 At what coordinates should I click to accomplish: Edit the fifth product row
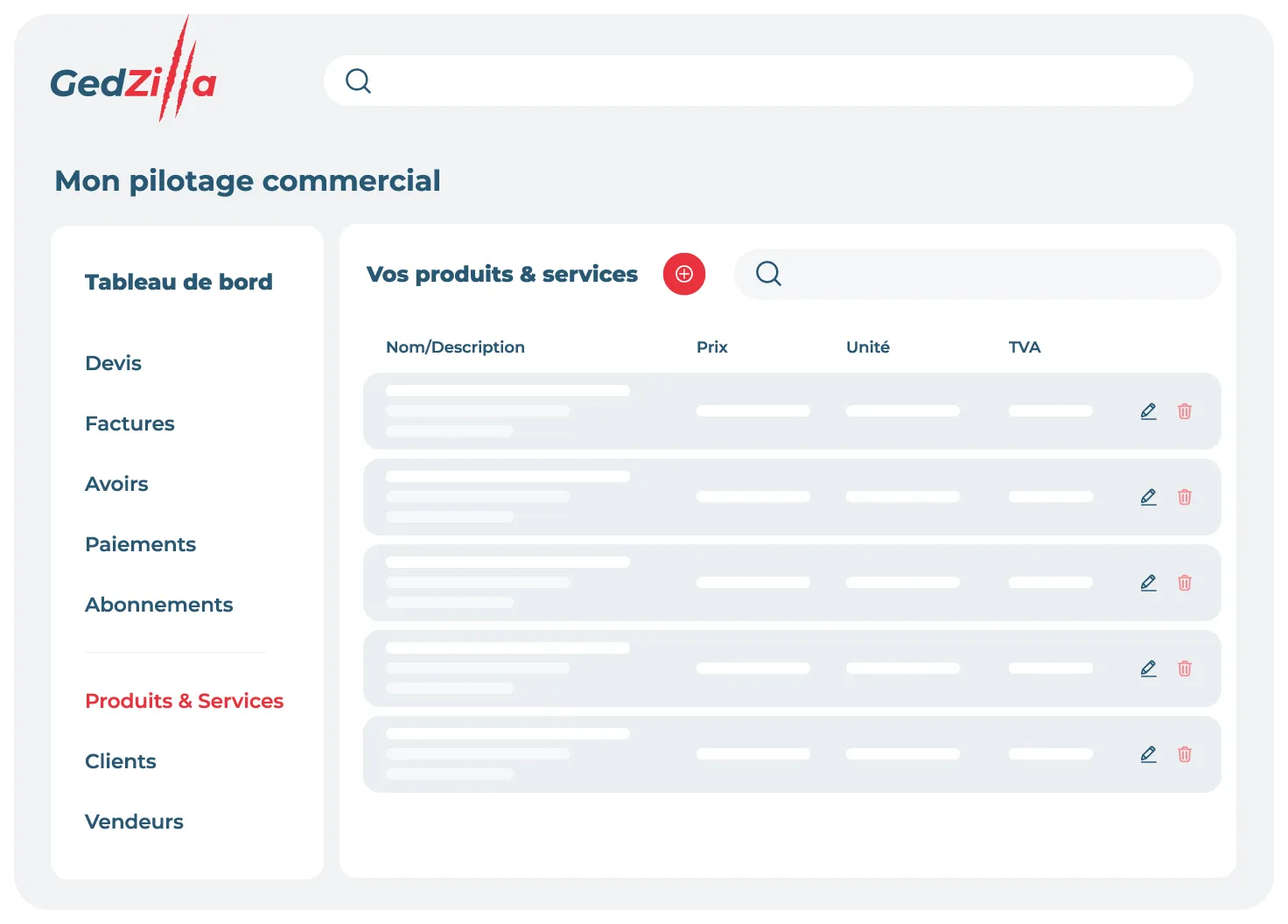pyautogui.click(x=1149, y=754)
